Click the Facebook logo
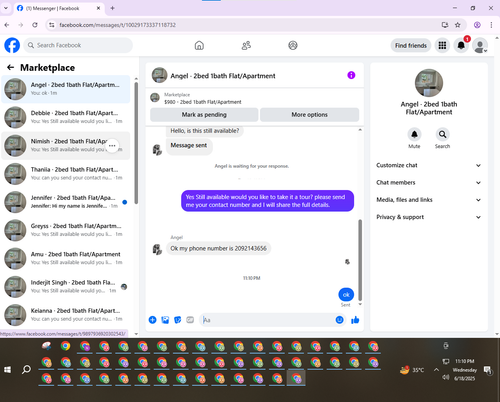Image resolution: width=500 pixels, height=402 pixels. [12, 45]
